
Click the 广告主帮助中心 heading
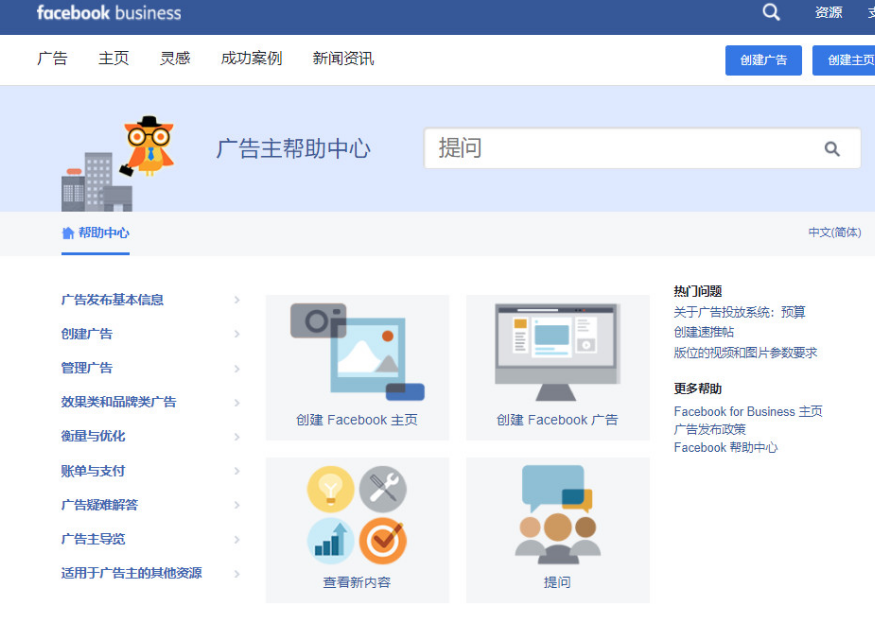[x=294, y=149]
